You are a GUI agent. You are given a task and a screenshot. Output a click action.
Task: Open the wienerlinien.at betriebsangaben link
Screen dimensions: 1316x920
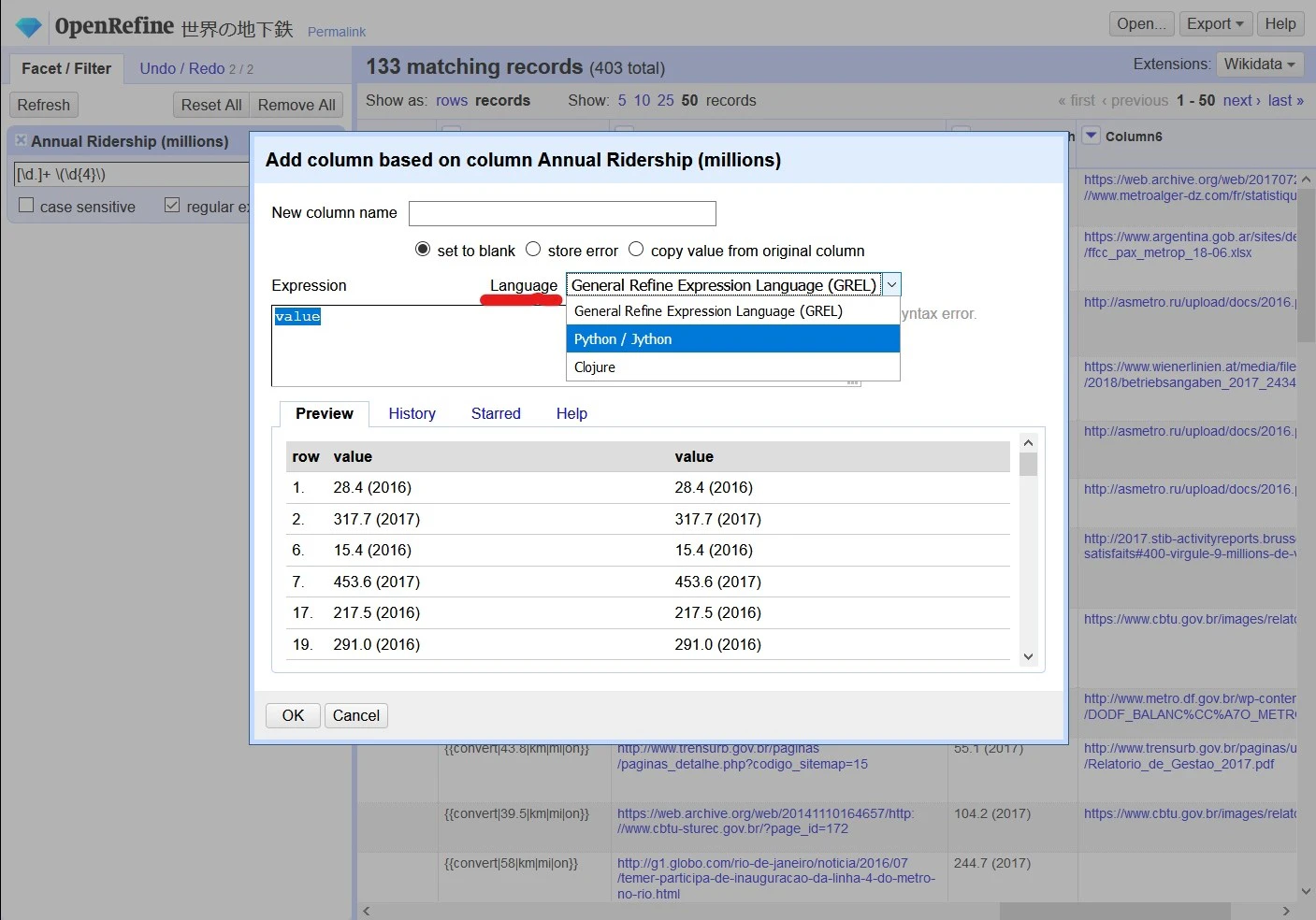click(x=1191, y=374)
